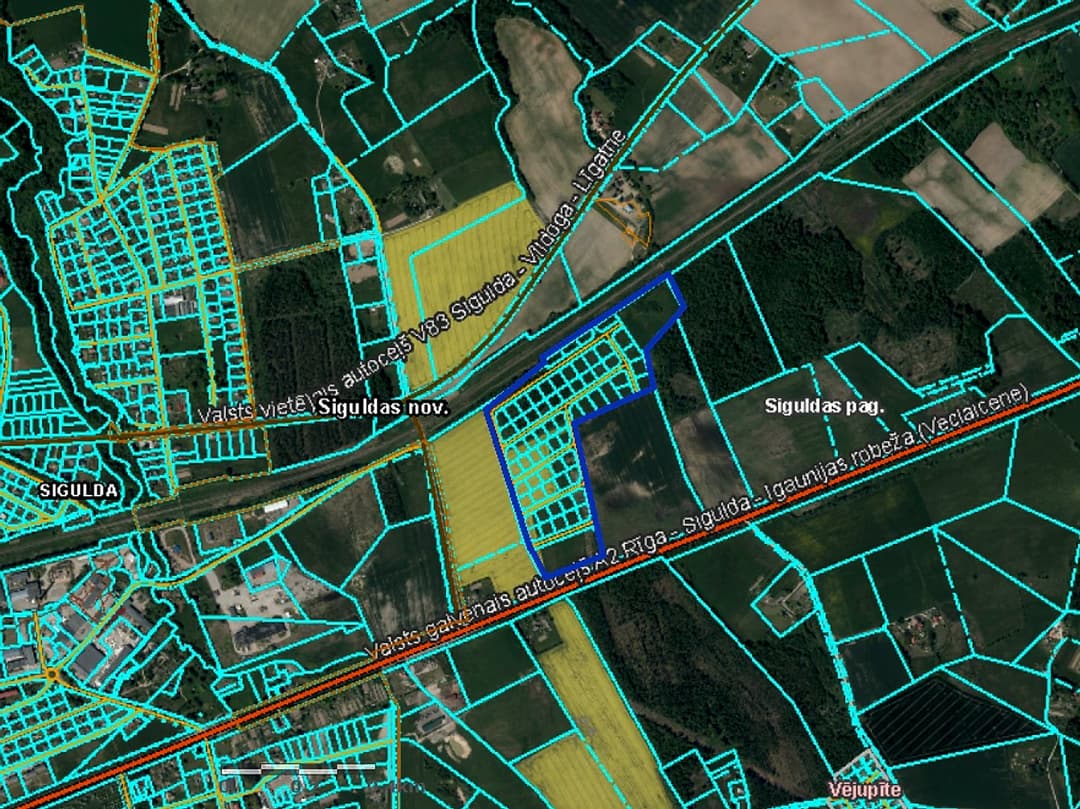
Task: Click the SIGULDA city label
Action: (78, 491)
